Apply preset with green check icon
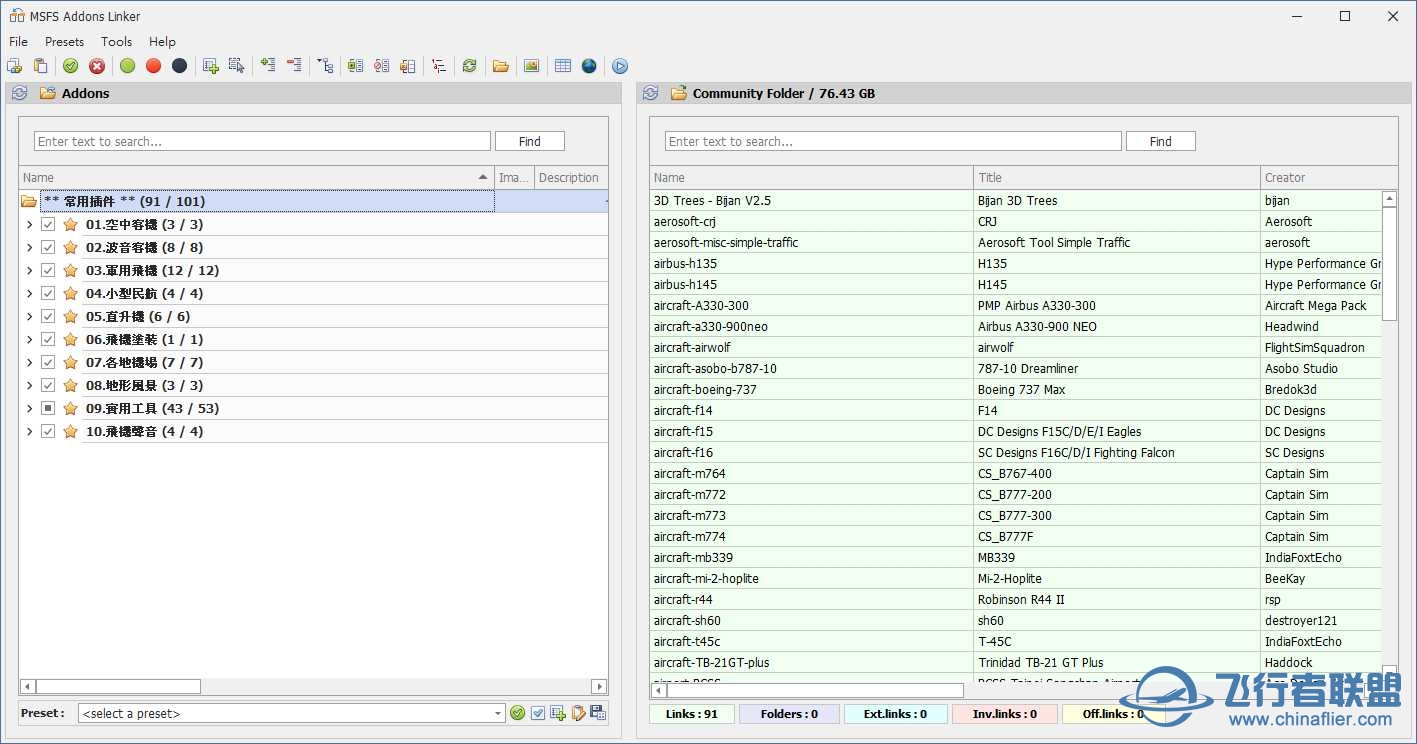Image resolution: width=1417 pixels, height=744 pixels. coord(517,713)
